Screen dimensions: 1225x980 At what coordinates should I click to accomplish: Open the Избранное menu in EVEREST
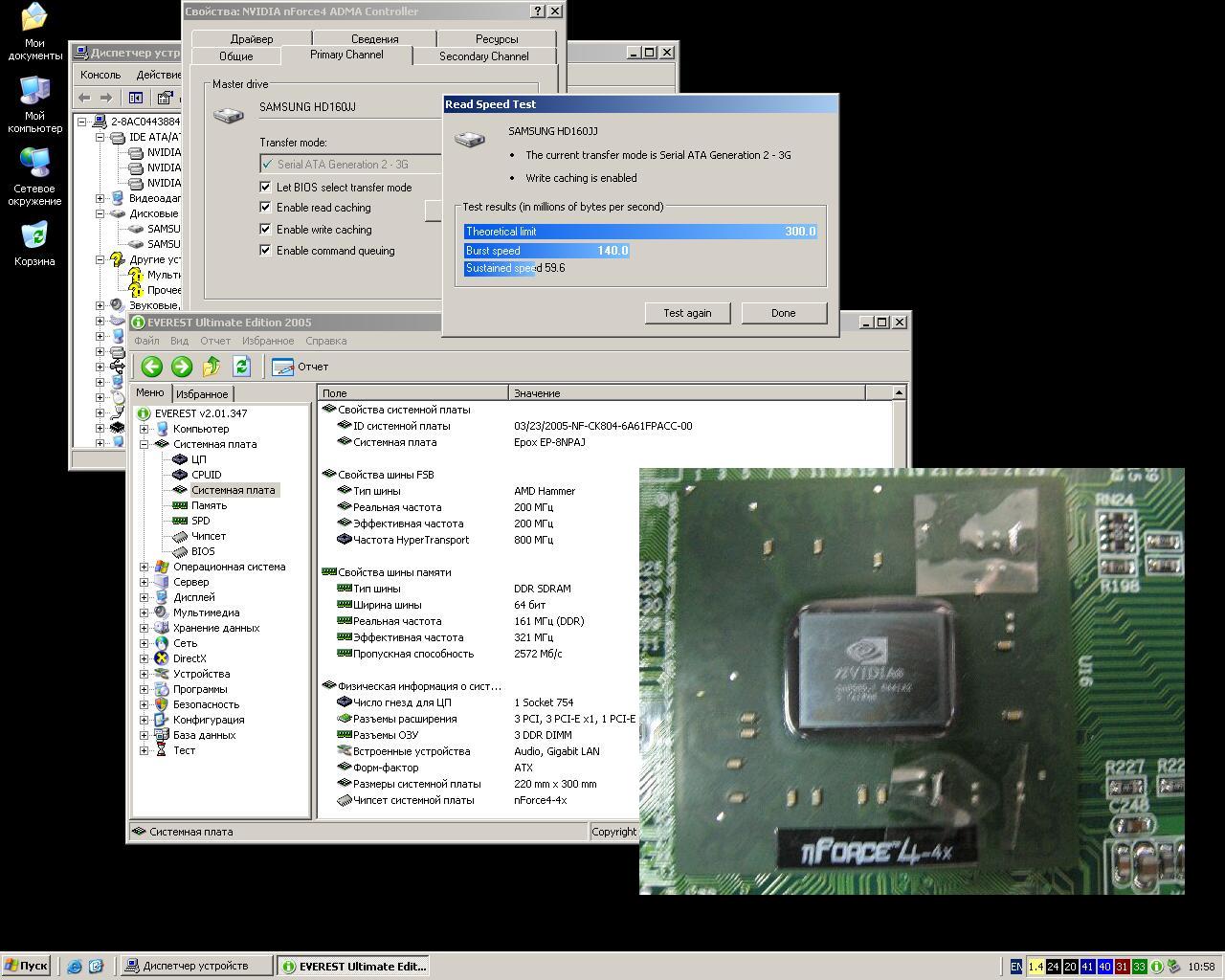pyautogui.click(x=268, y=341)
